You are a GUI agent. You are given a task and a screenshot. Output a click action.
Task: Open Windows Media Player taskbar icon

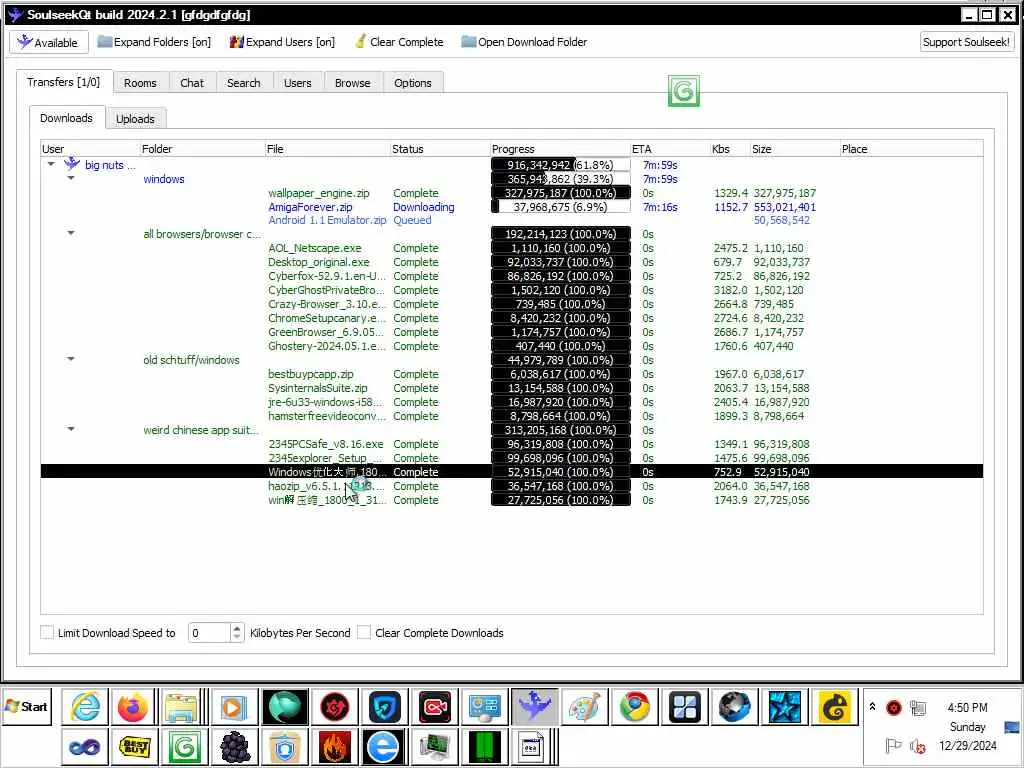point(233,707)
